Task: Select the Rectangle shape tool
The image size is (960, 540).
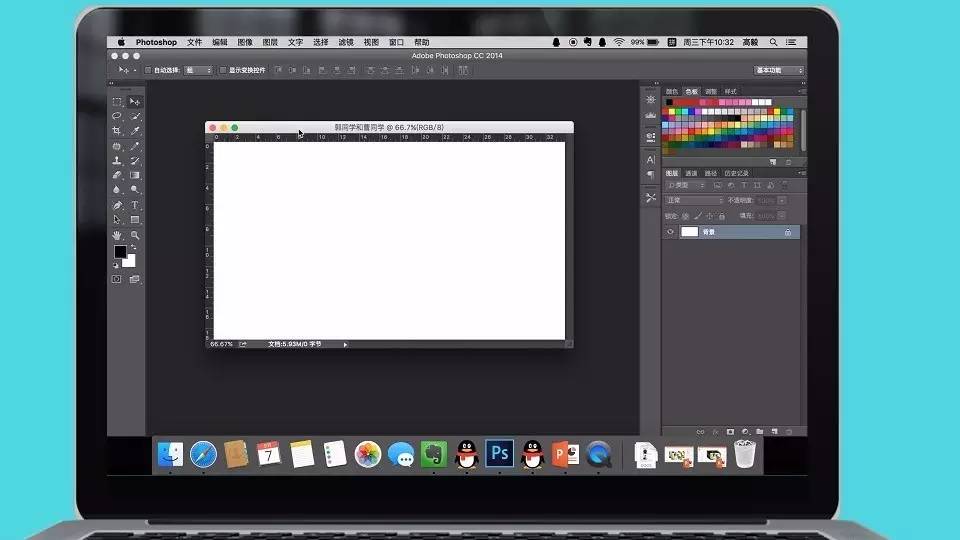Action: 135,220
